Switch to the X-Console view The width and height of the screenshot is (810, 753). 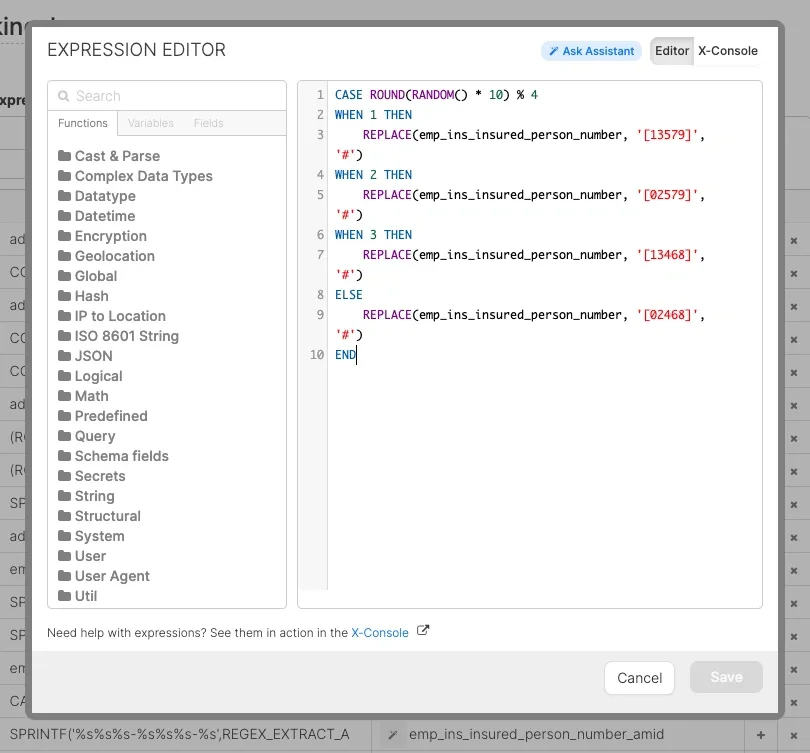click(x=727, y=51)
